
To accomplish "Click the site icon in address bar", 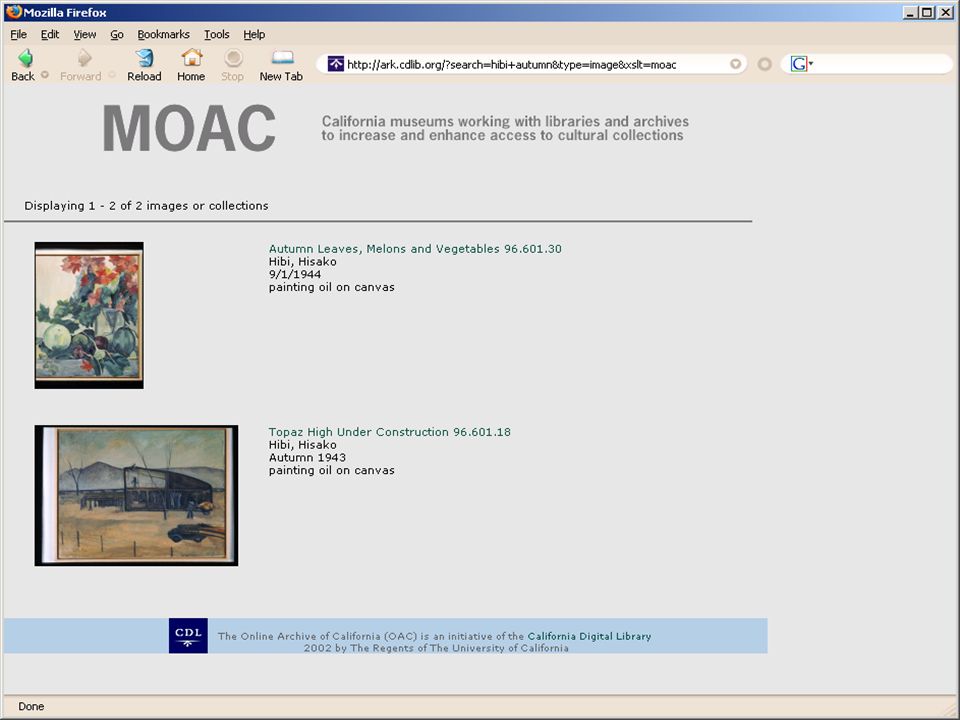I will pos(336,64).
